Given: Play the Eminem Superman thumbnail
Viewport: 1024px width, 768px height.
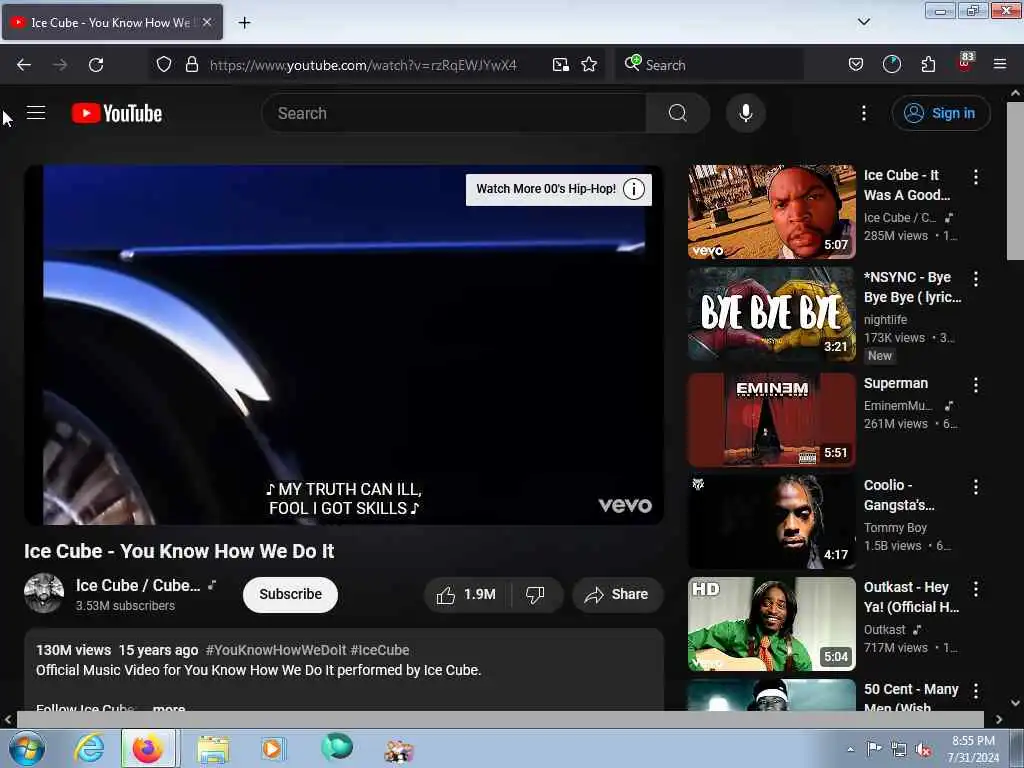Looking at the screenshot, I should click(771, 420).
